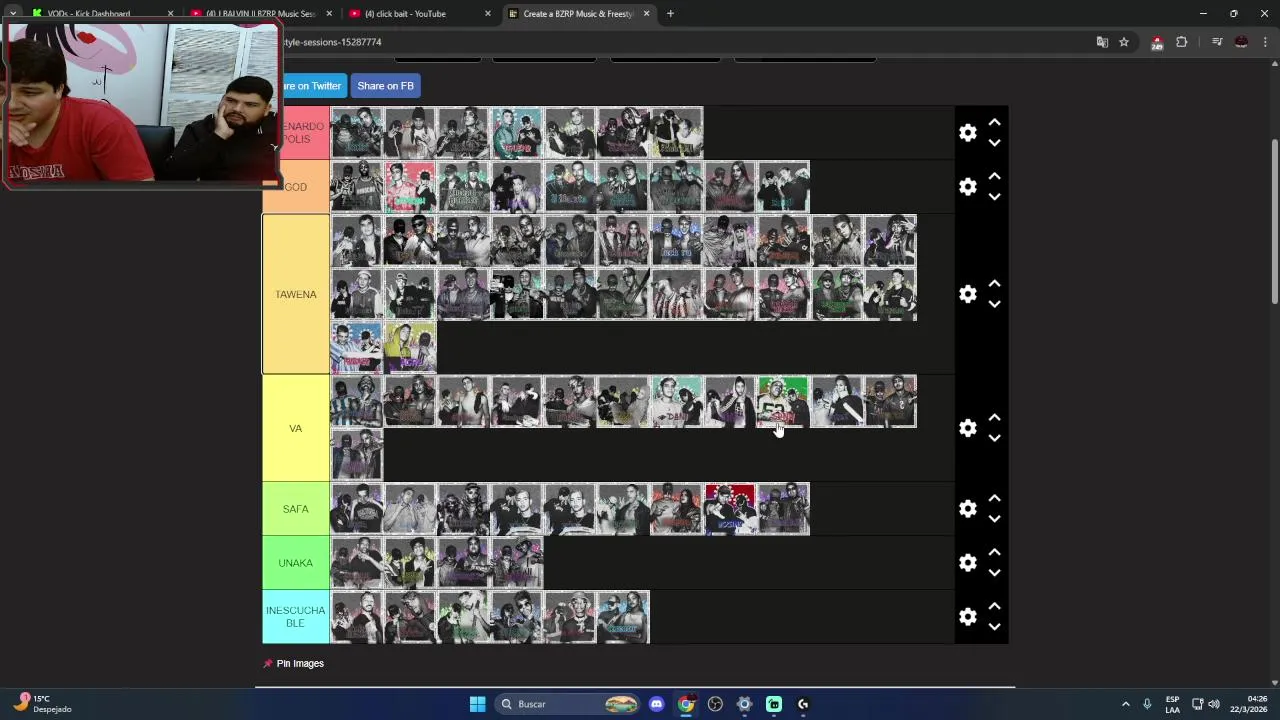Select the first image in UNAKA tier
The height and width of the screenshot is (720, 1280).
(357, 563)
